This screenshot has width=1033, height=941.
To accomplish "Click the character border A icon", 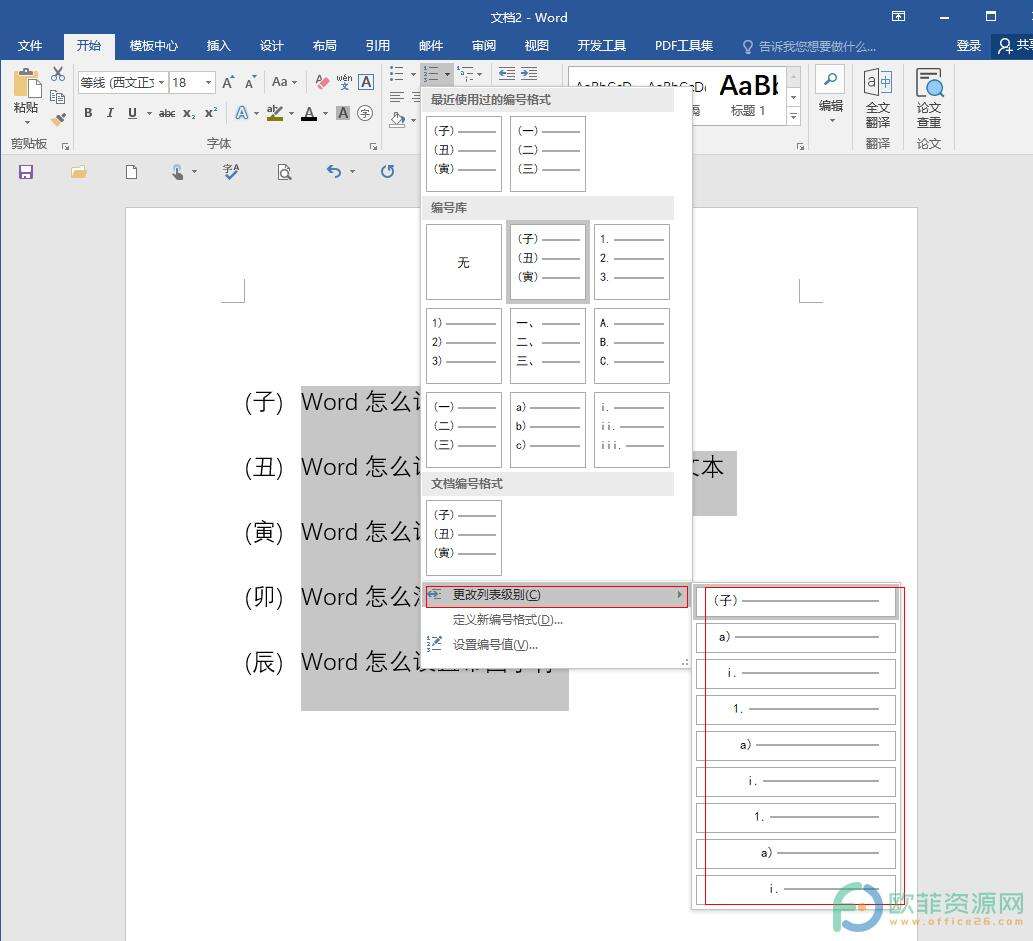I will [366, 82].
